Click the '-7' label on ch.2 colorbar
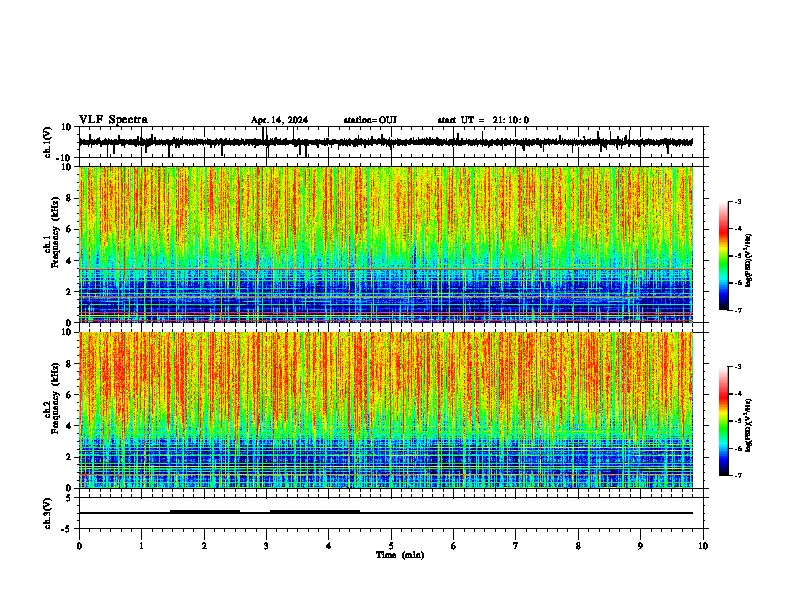Screen dimensions: 792x612 738,475
